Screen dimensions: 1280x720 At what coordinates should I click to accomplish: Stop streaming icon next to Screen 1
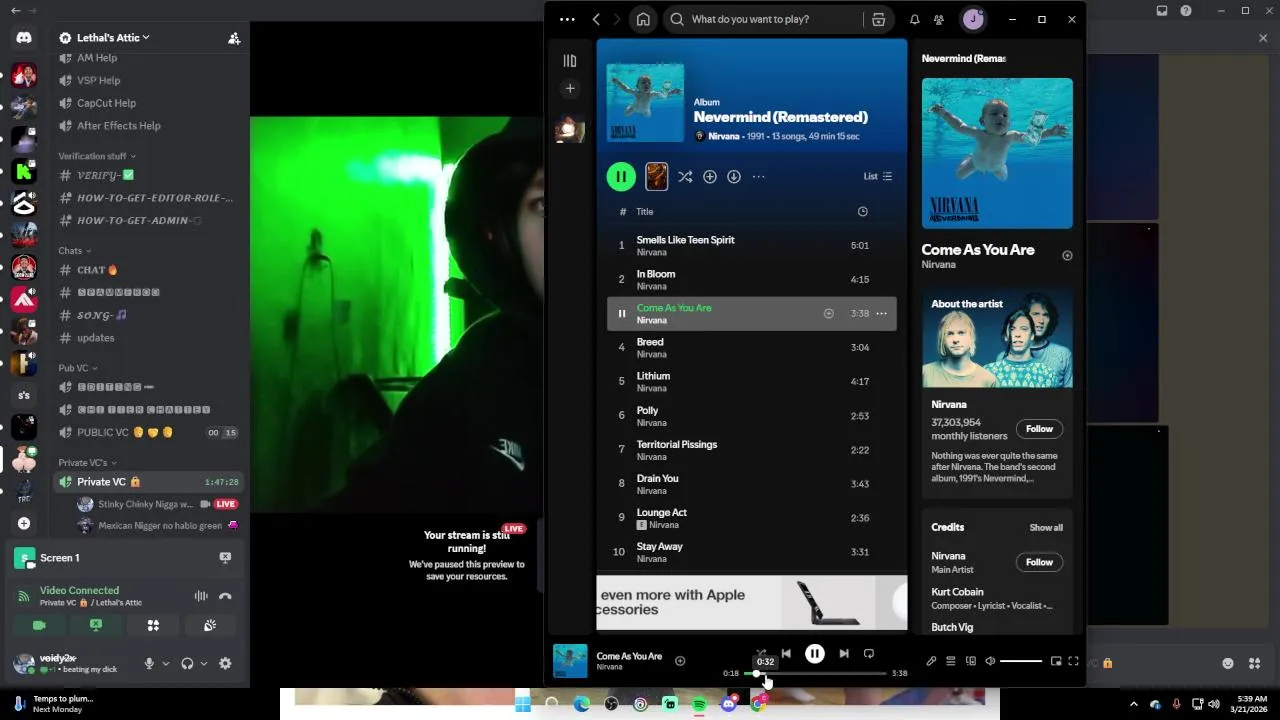pos(225,557)
